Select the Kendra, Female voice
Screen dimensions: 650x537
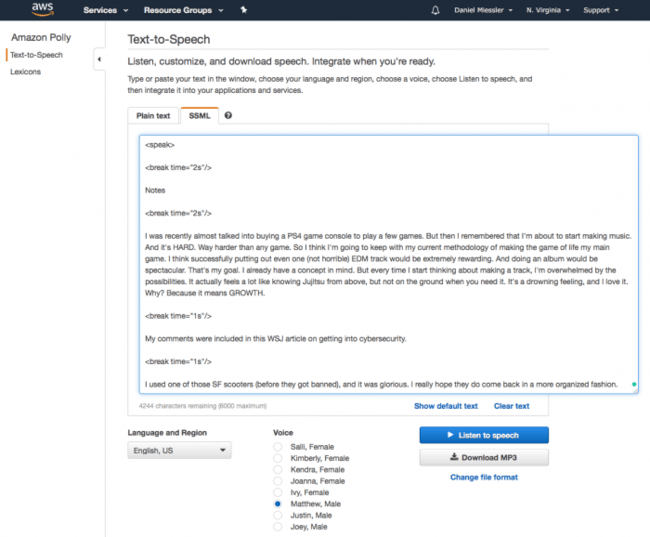pos(277,469)
